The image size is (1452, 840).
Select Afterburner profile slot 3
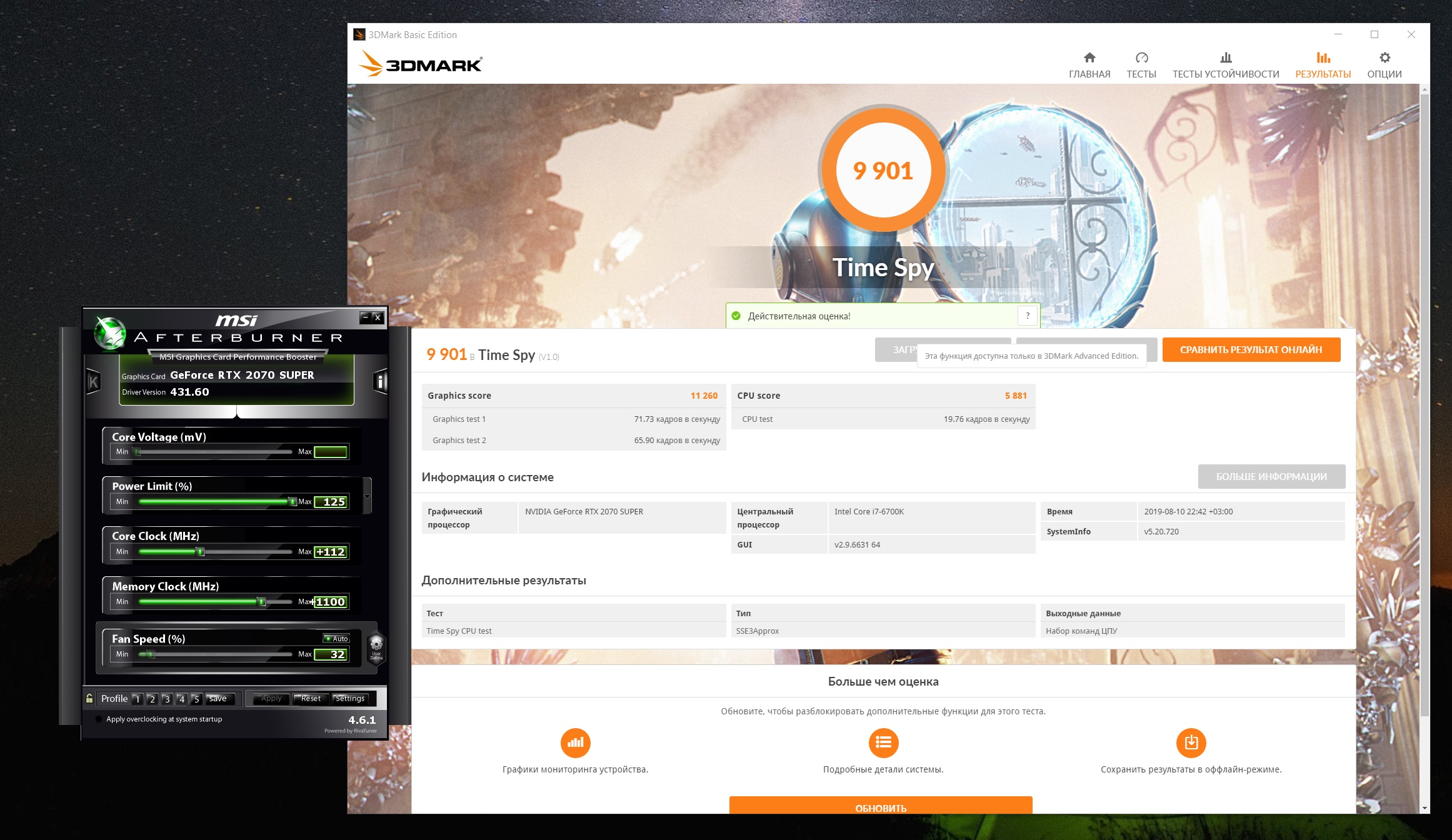pyautogui.click(x=167, y=699)
